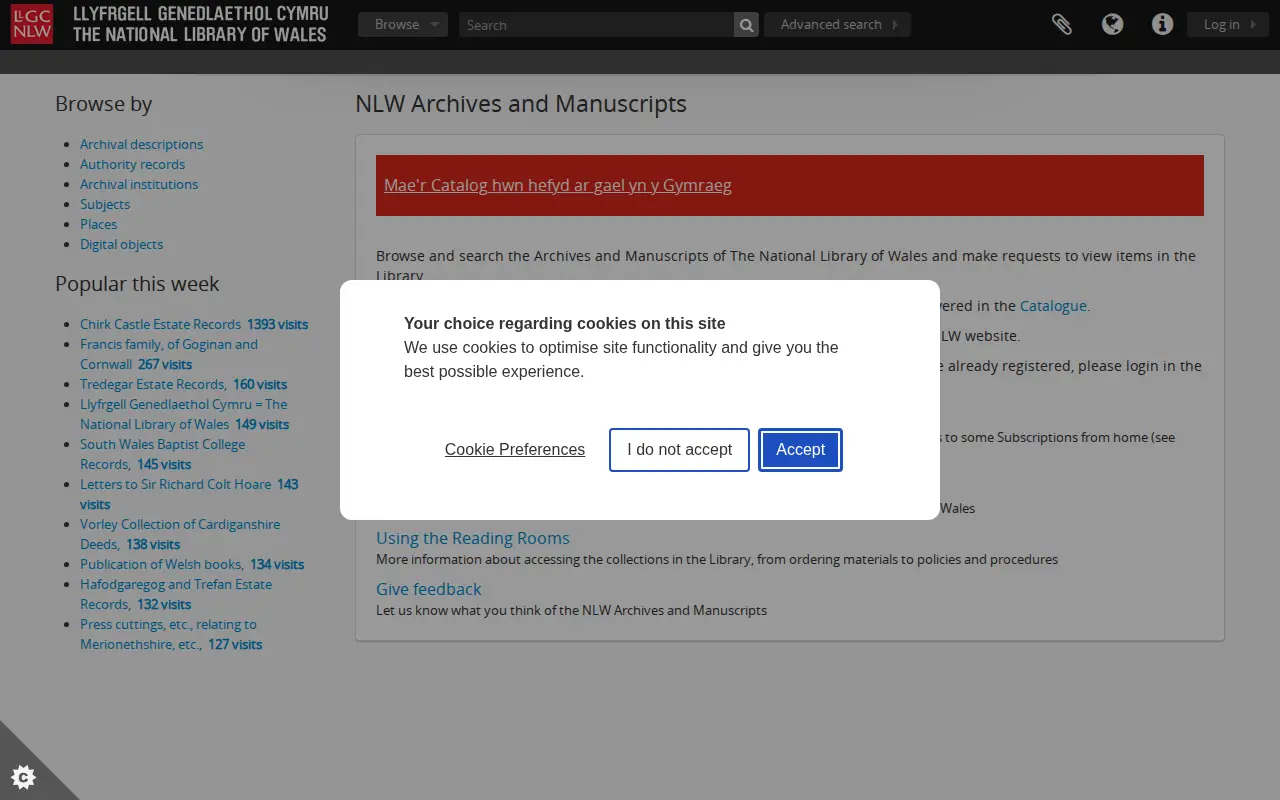
Task: Select the Browse by heading
Action: (x=104, y=104)
